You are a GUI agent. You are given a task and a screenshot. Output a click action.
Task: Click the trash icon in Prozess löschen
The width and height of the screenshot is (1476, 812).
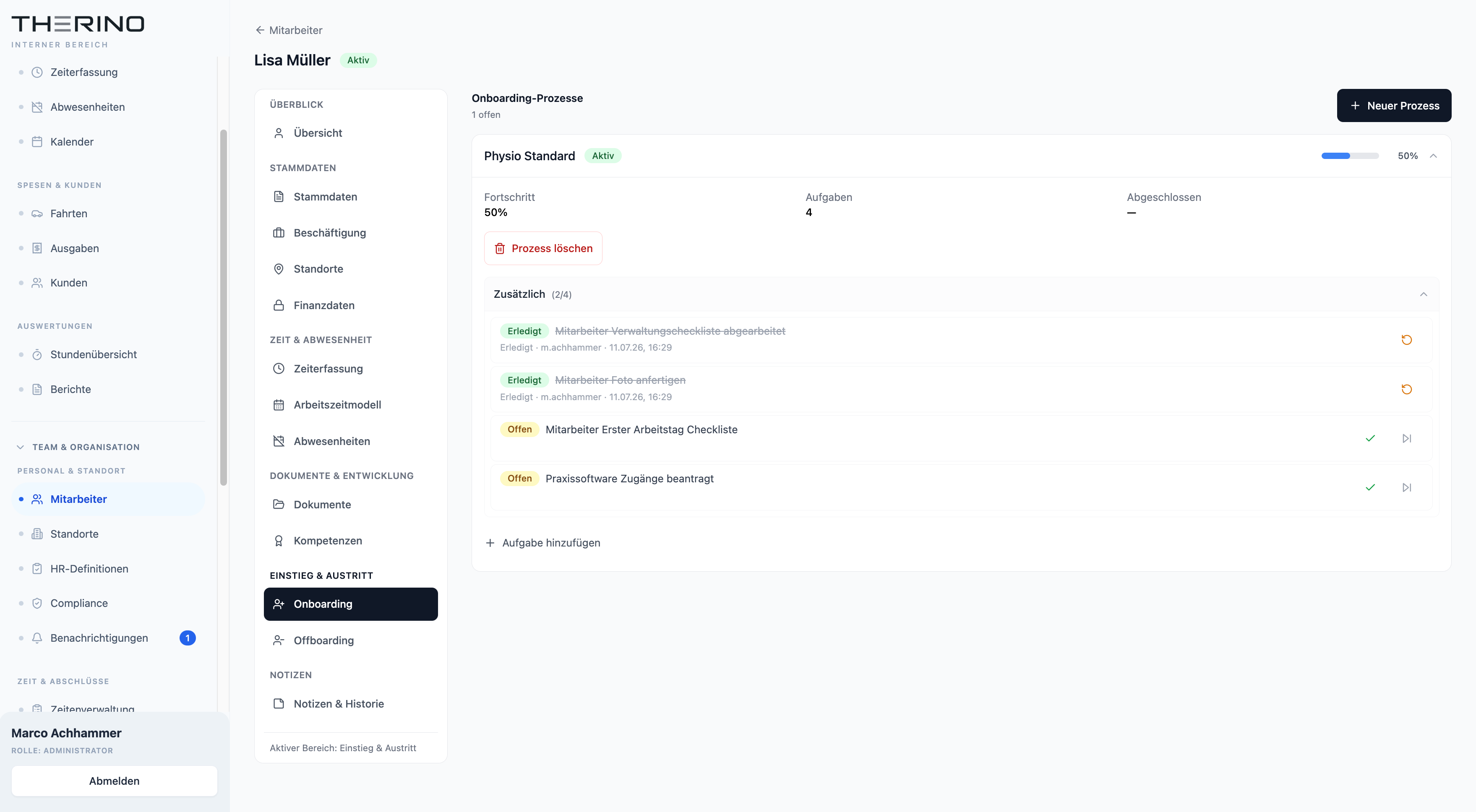click(x=500, y=249)
